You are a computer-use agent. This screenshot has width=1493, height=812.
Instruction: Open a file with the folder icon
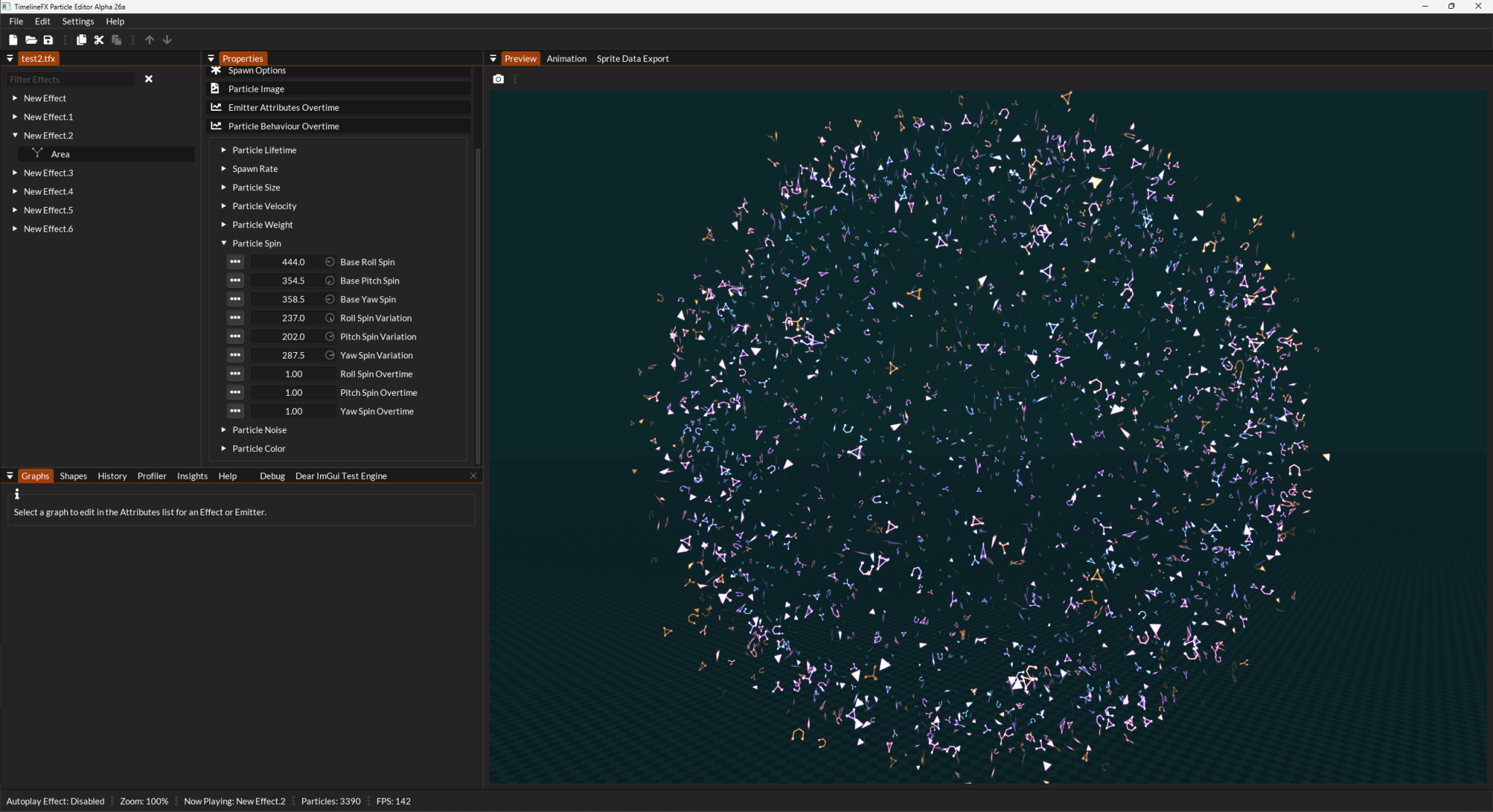[x=31, y=40]
